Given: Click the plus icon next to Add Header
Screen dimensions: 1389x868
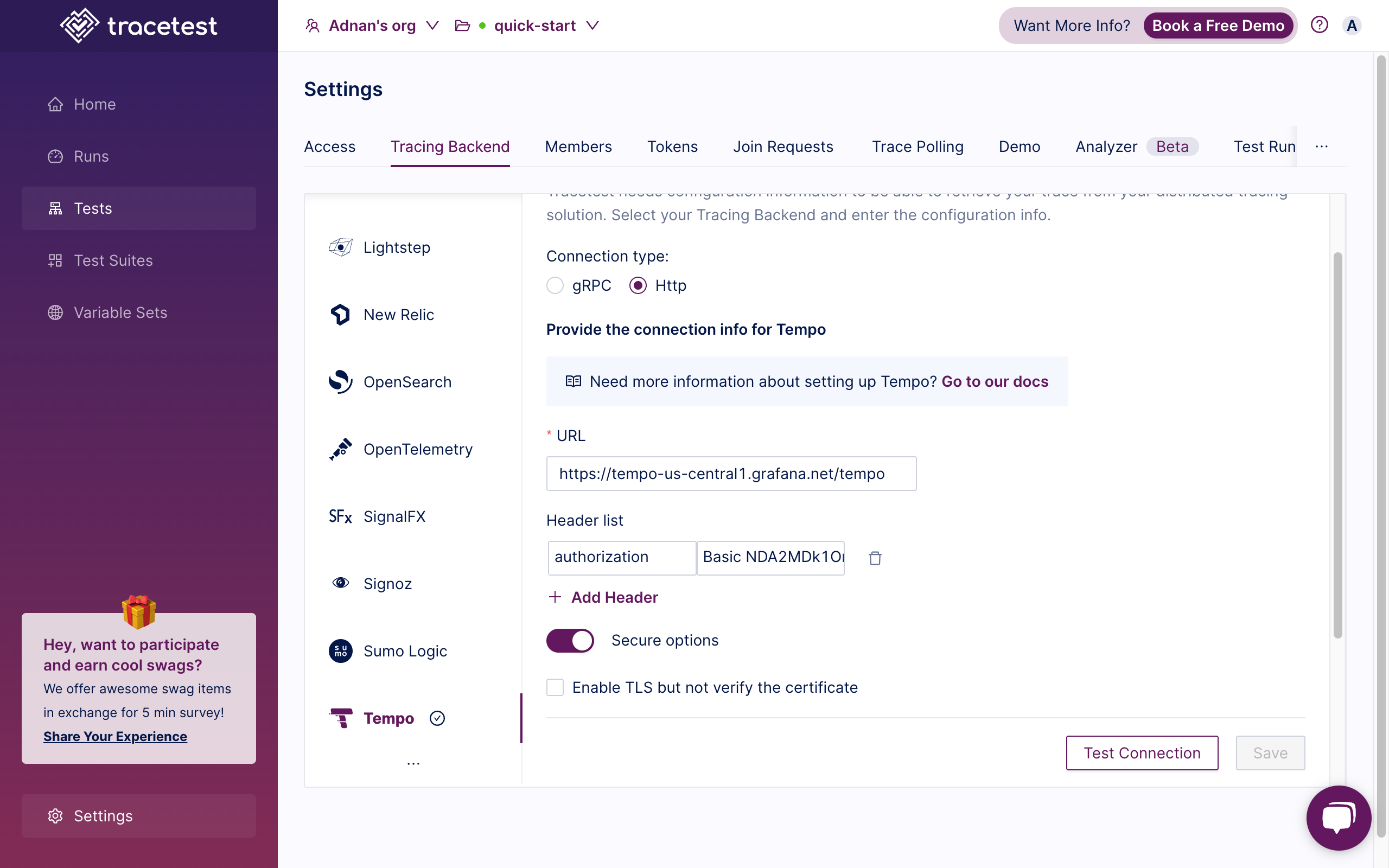Looking at the screenshot, I should pos(555,597).
